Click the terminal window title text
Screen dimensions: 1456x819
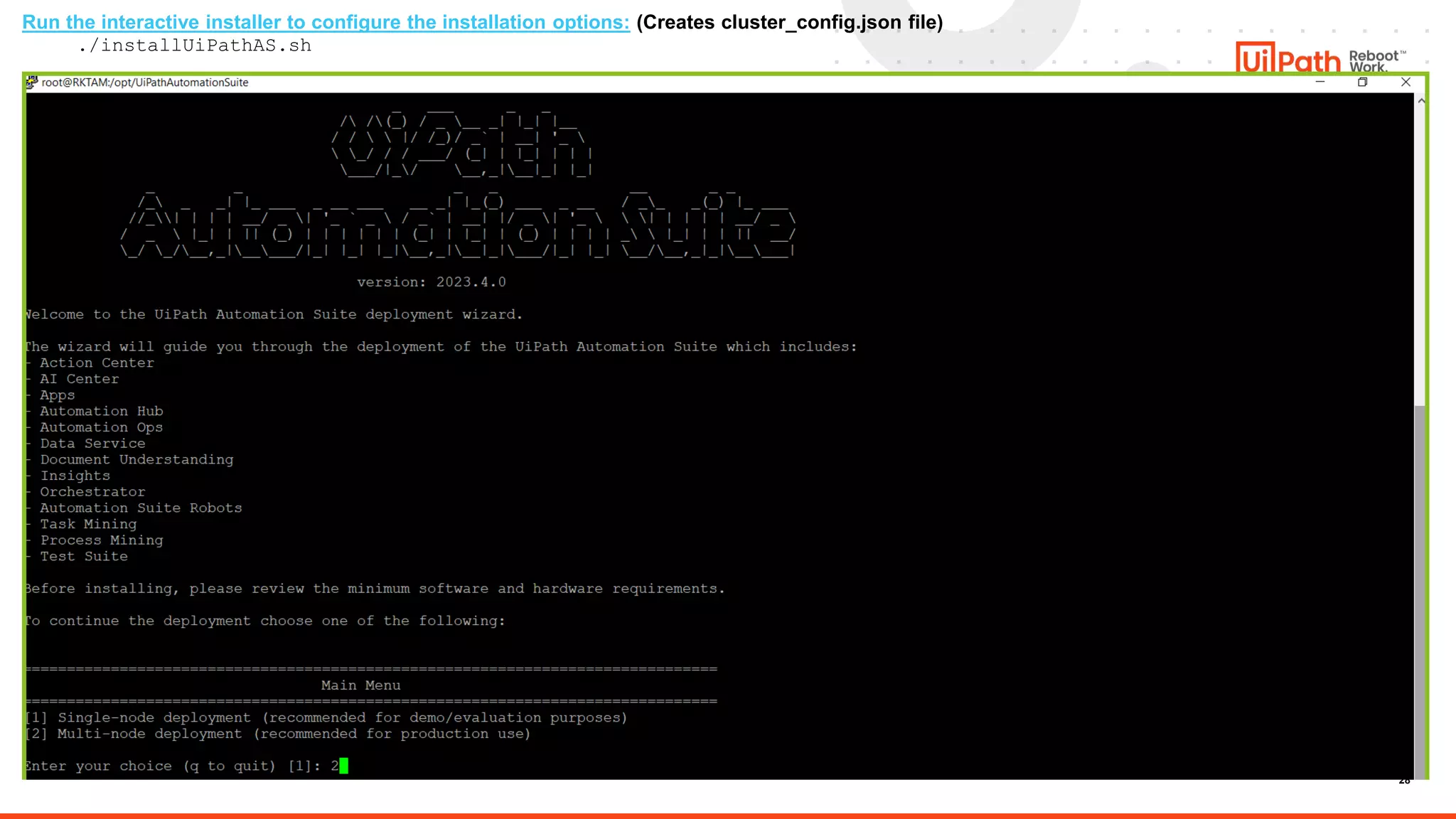[x=145, y=82]
